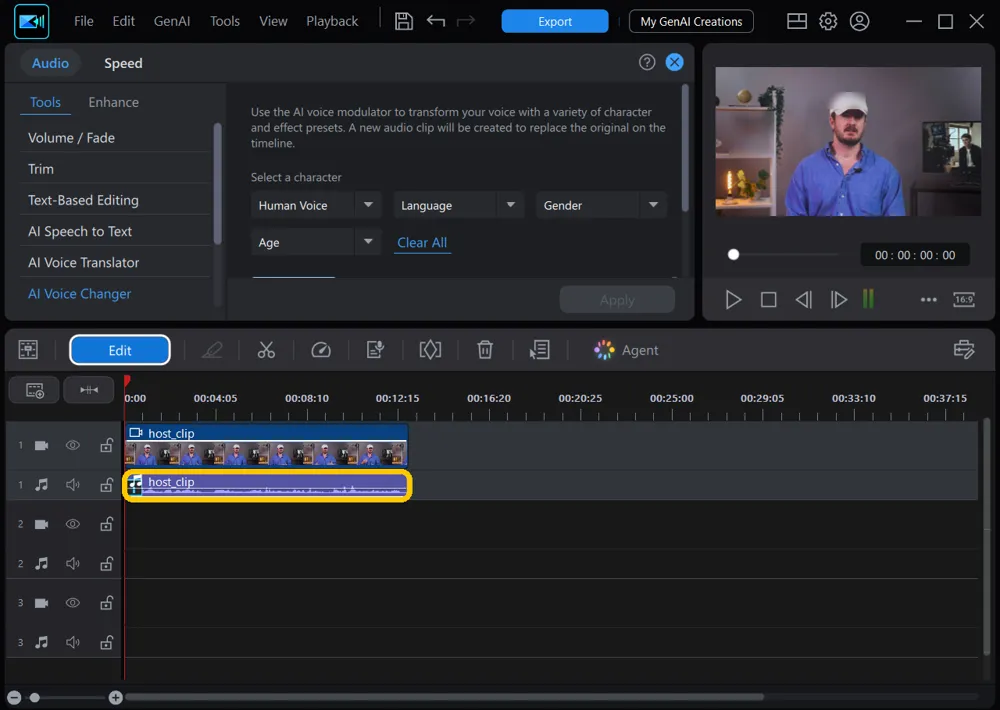
Task: Click the add track icon button
Action: tap(34, 390)
